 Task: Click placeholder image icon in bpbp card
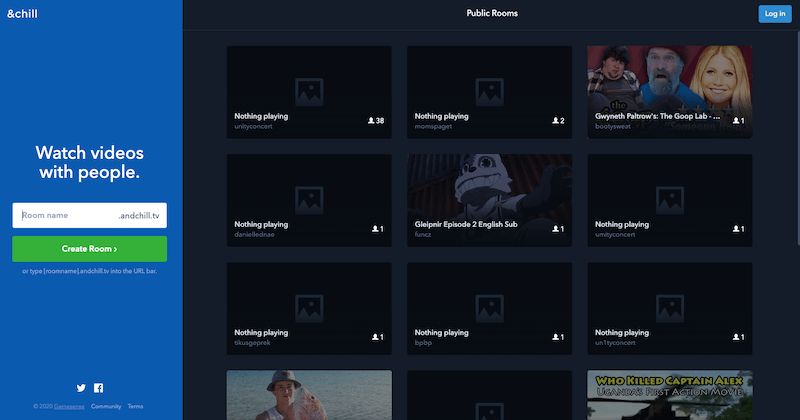489,308
